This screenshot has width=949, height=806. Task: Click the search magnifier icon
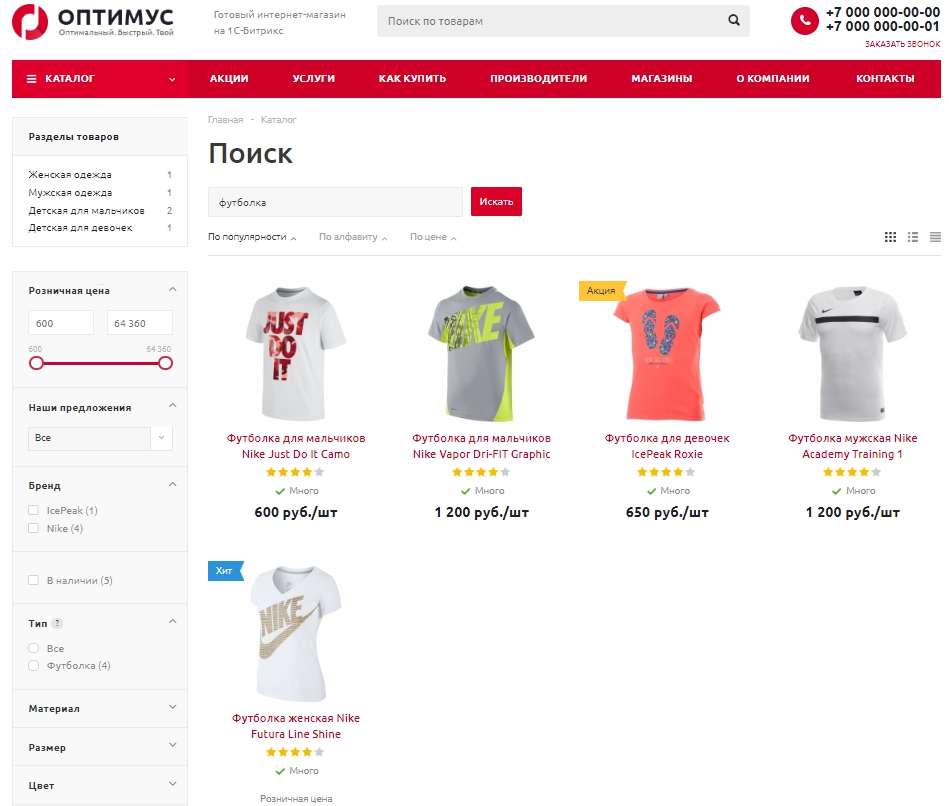tap(734, 21)
